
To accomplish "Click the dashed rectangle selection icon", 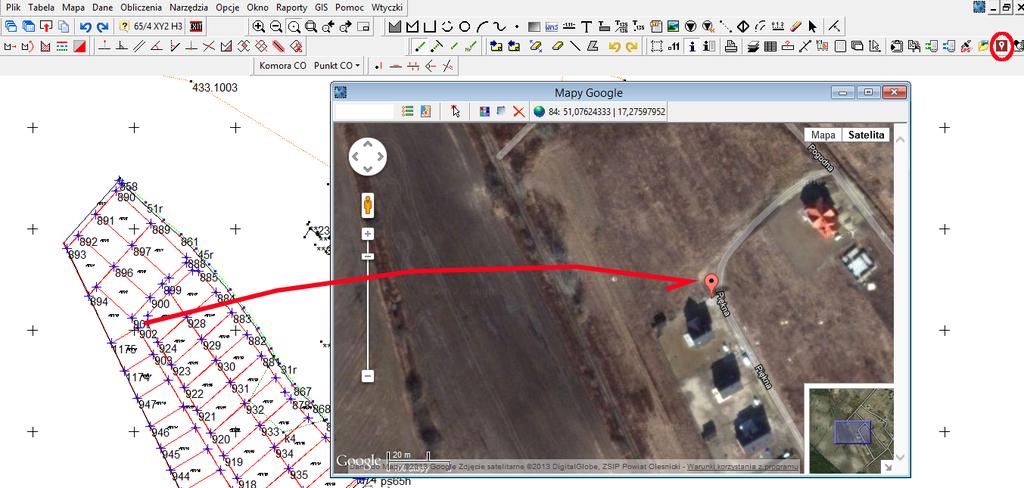I will tap(657, 46).
